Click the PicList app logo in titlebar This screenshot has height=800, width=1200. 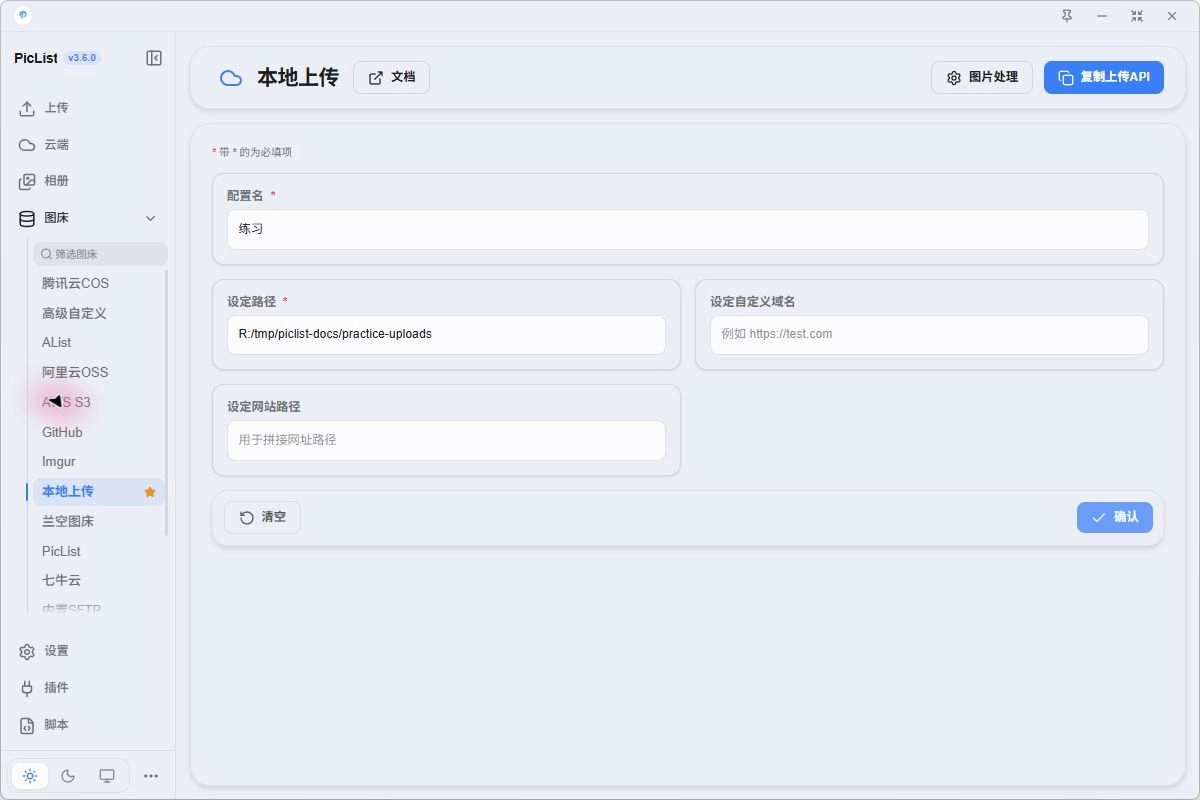coord(23,16)
